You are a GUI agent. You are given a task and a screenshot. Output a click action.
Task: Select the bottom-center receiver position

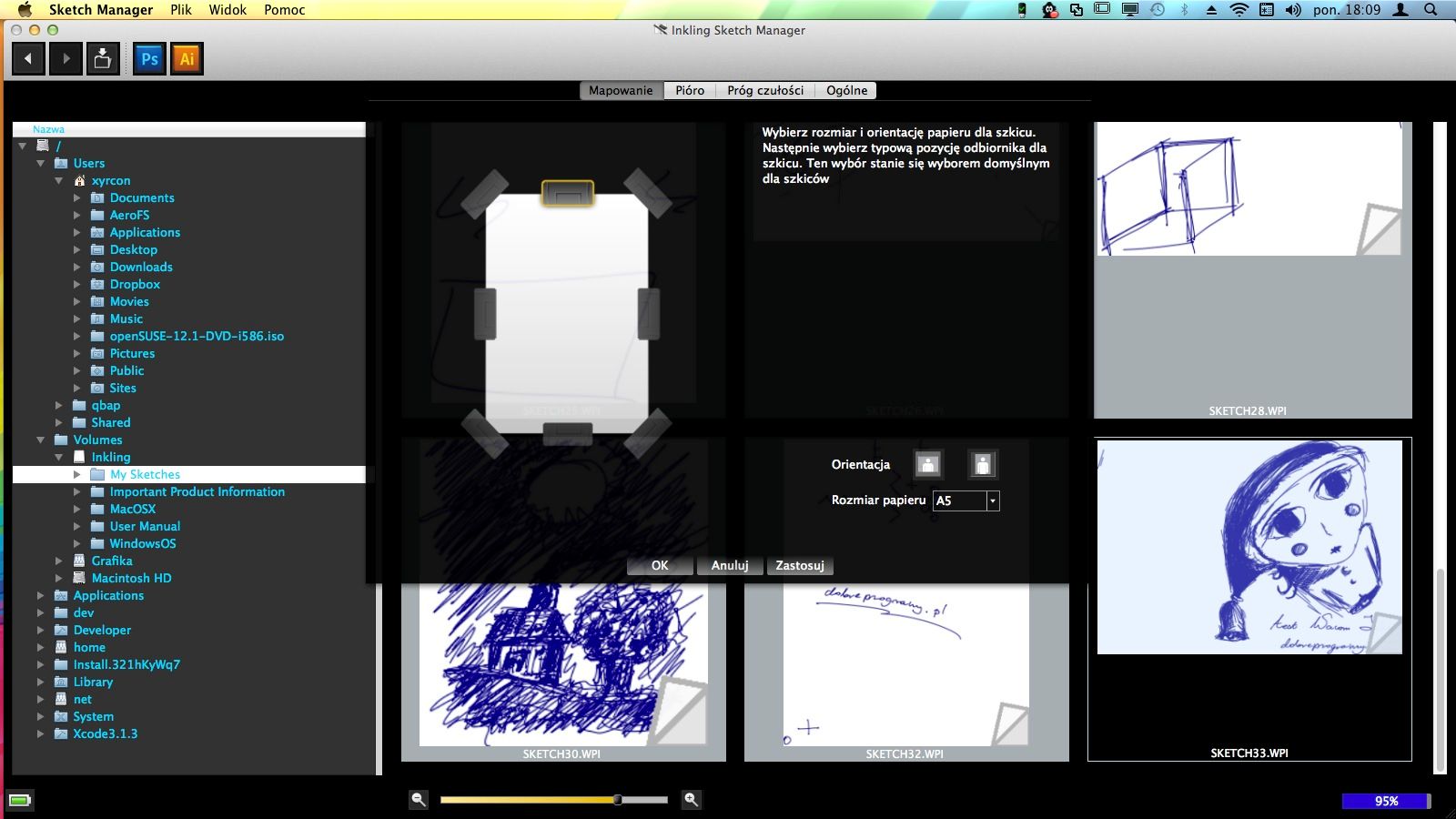[x=568, y=434]
